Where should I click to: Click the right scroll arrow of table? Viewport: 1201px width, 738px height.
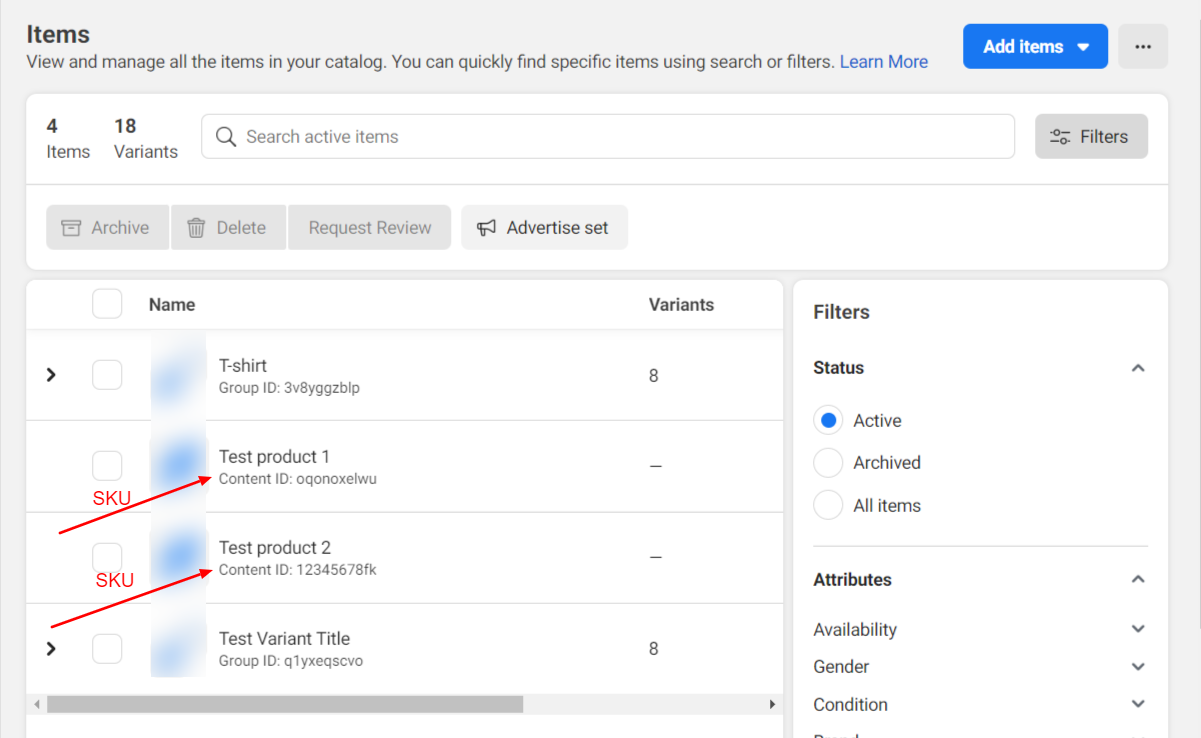[772, 704]
